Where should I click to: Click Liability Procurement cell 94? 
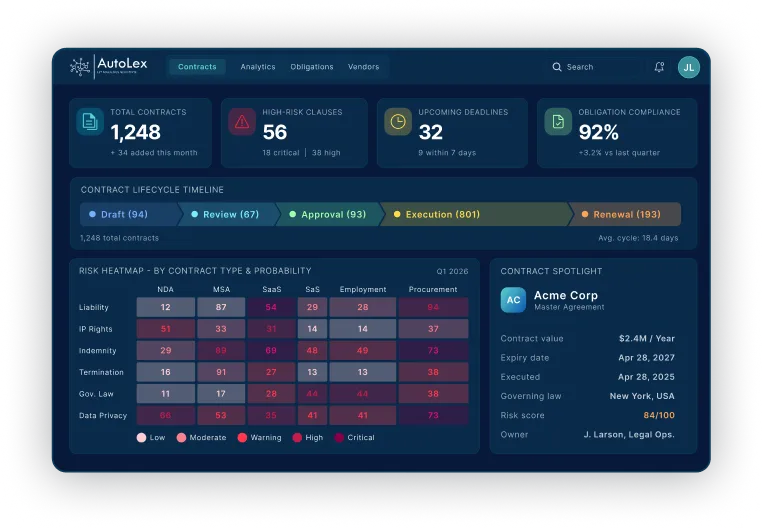coord(433,307)
